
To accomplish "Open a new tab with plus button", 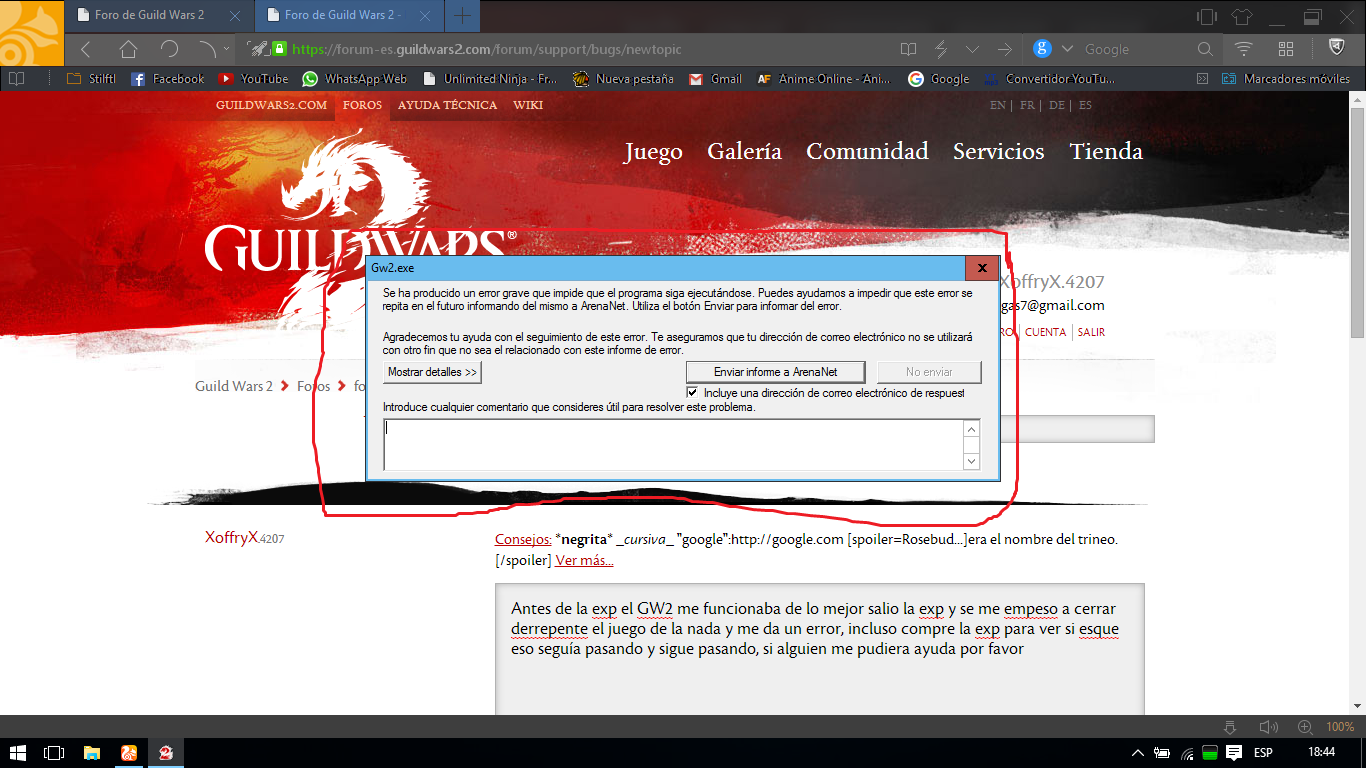I will (462, 16).
